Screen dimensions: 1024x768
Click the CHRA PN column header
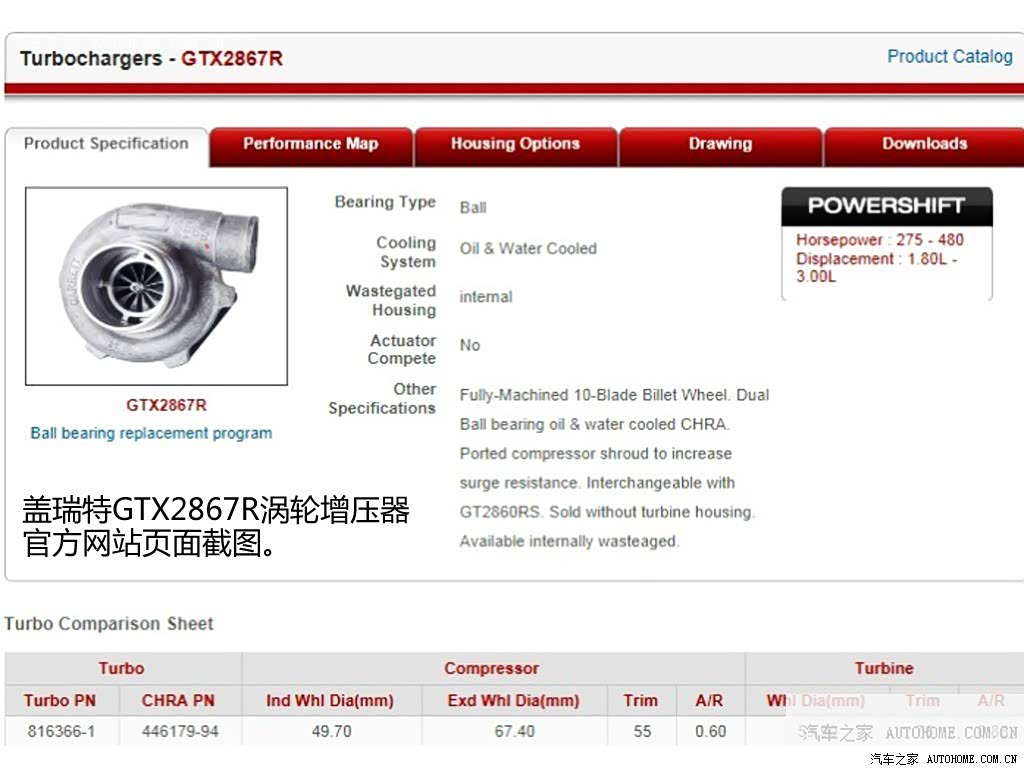(178, 701)
